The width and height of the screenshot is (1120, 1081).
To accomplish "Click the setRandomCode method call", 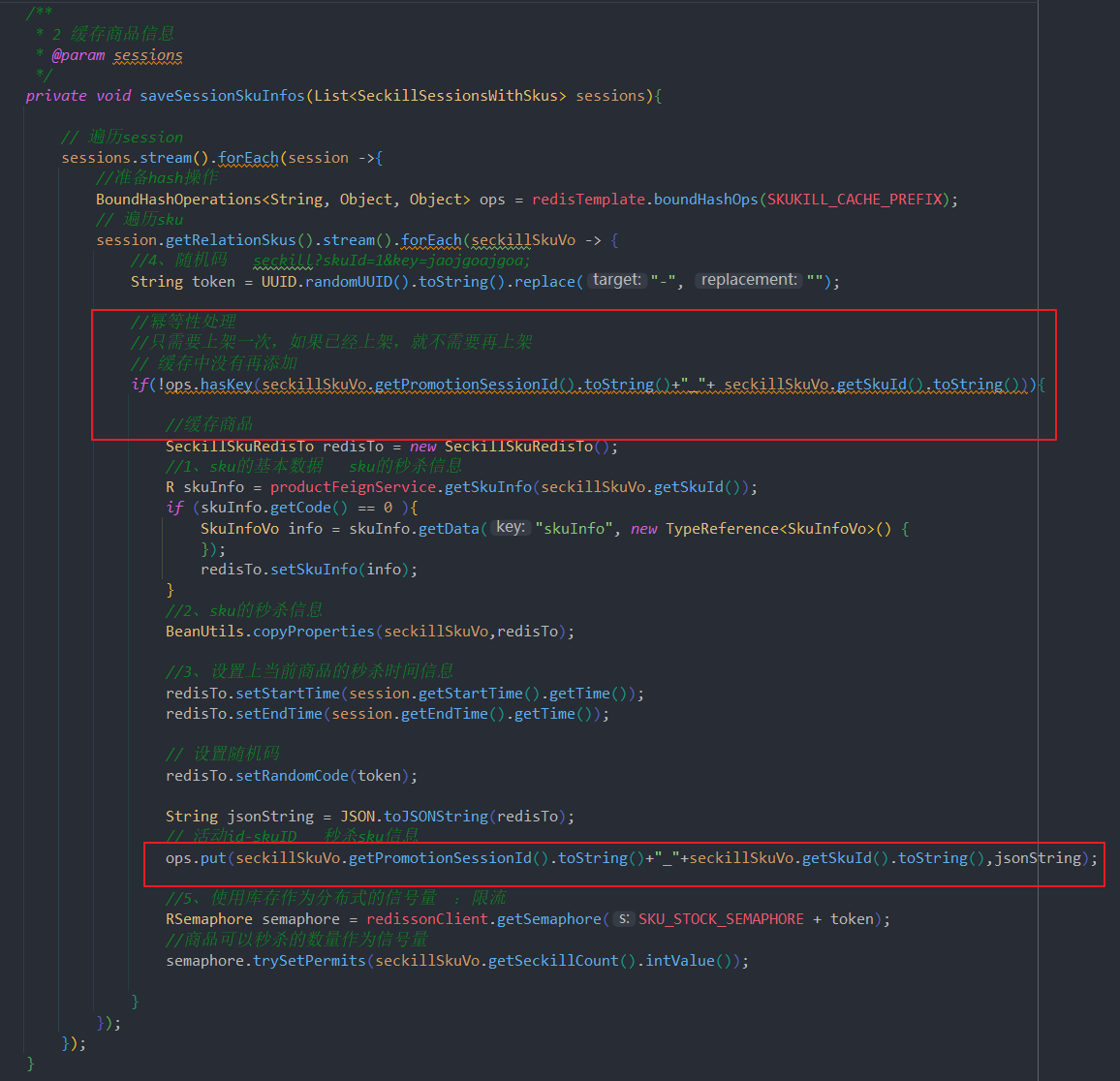I will (x=293, y=776).
